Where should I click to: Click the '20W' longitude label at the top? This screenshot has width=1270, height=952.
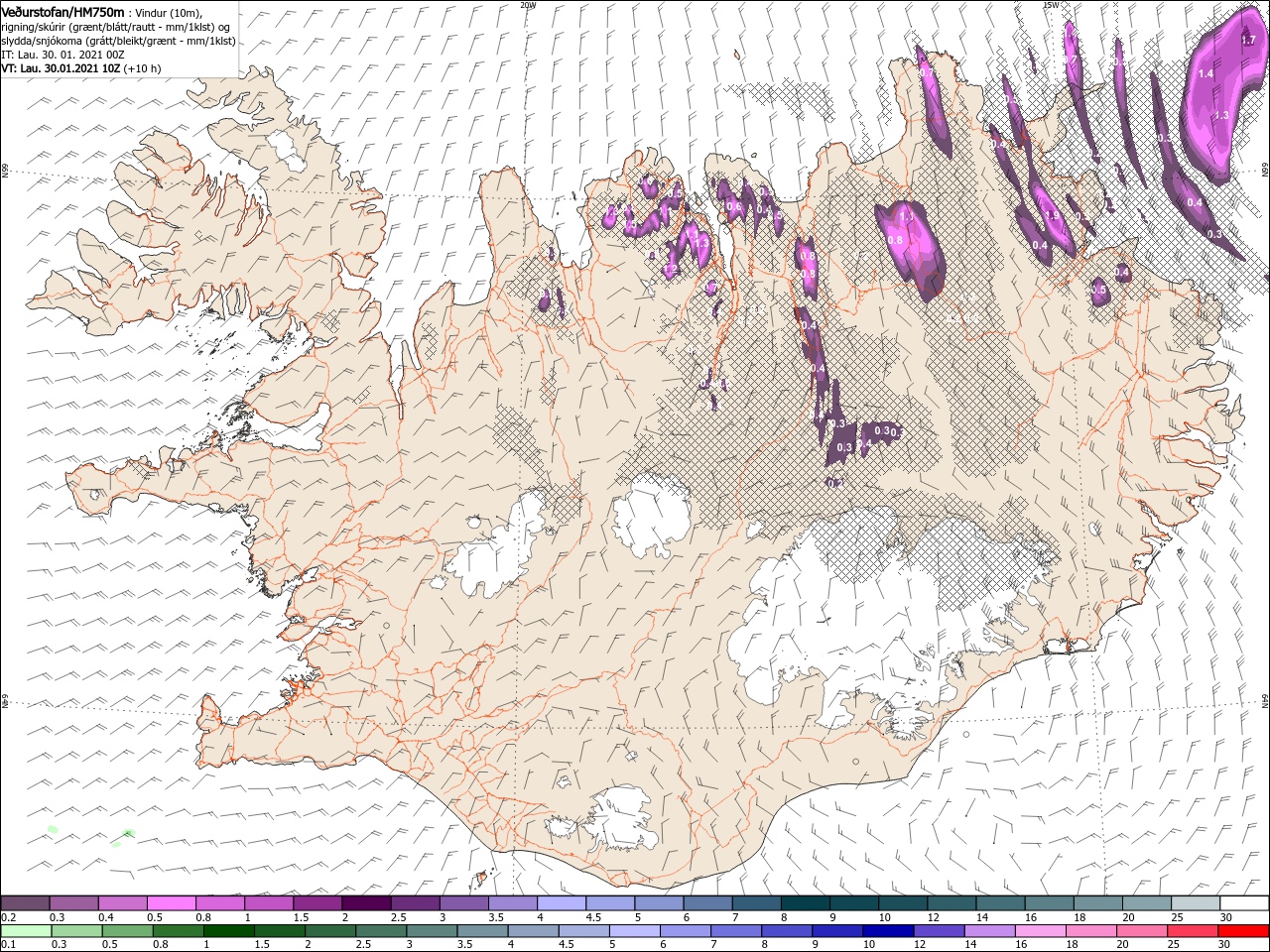coord(527,4)
